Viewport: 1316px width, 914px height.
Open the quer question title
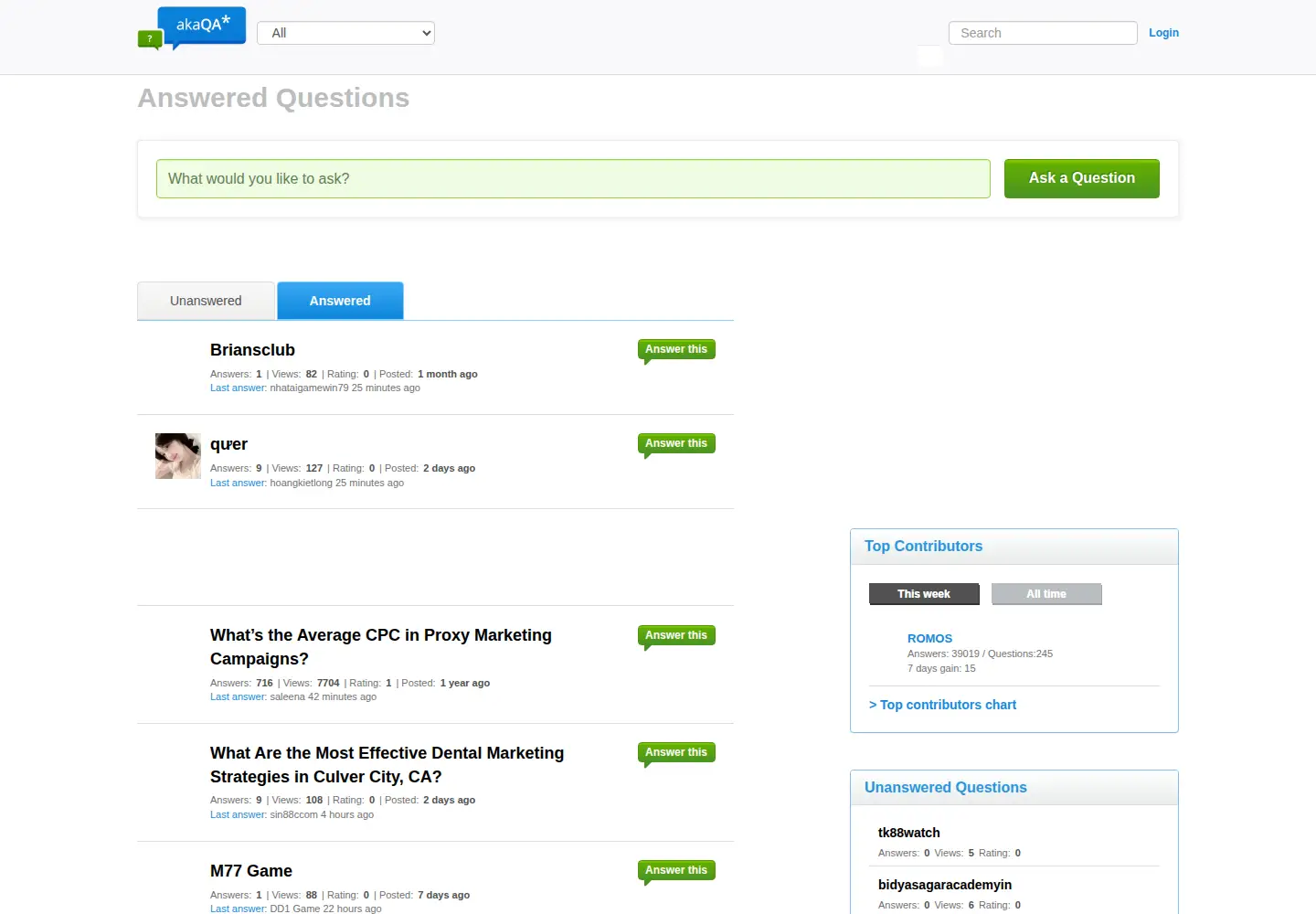pyautogui.click(x=228, y=444)
